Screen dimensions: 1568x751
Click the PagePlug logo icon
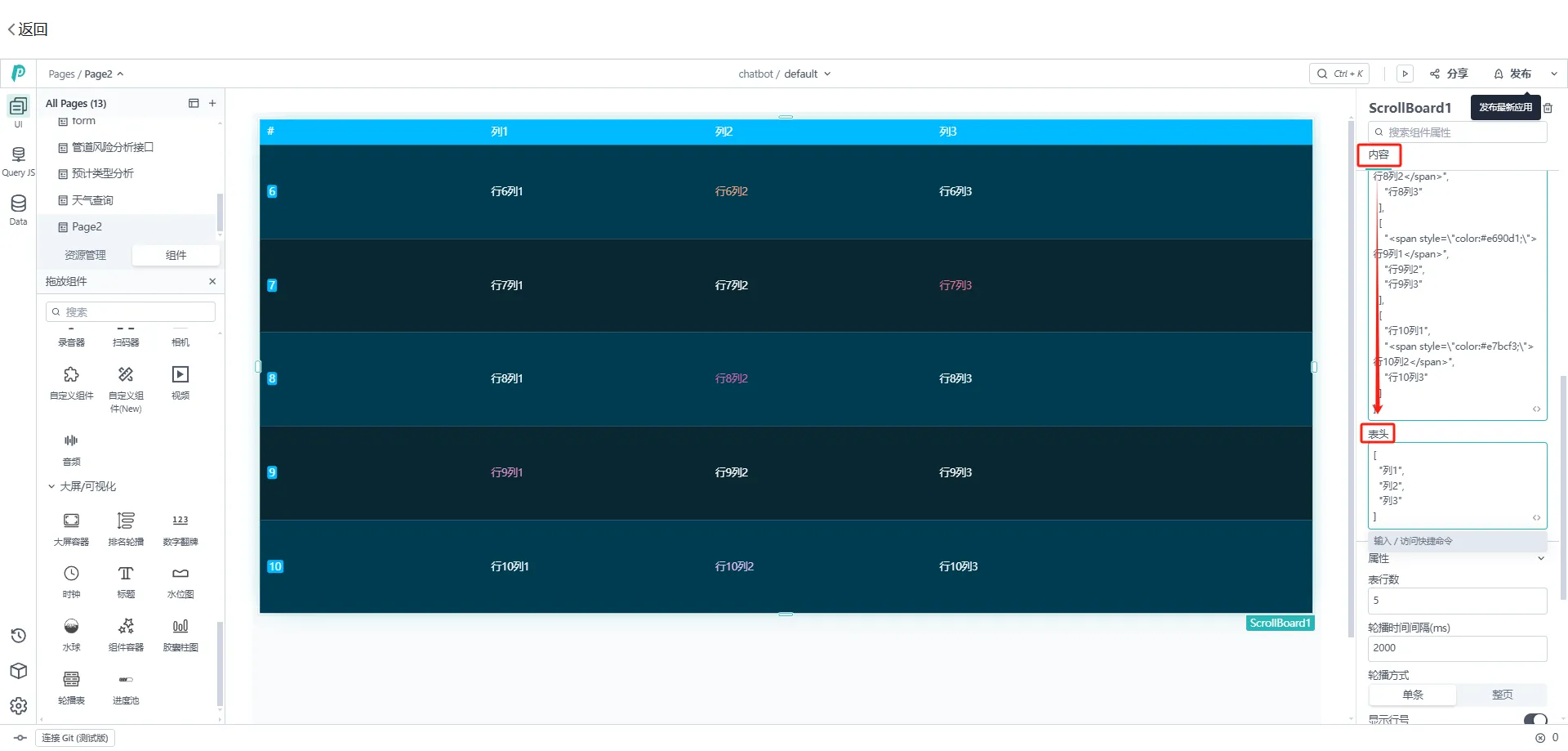[18, 74]
